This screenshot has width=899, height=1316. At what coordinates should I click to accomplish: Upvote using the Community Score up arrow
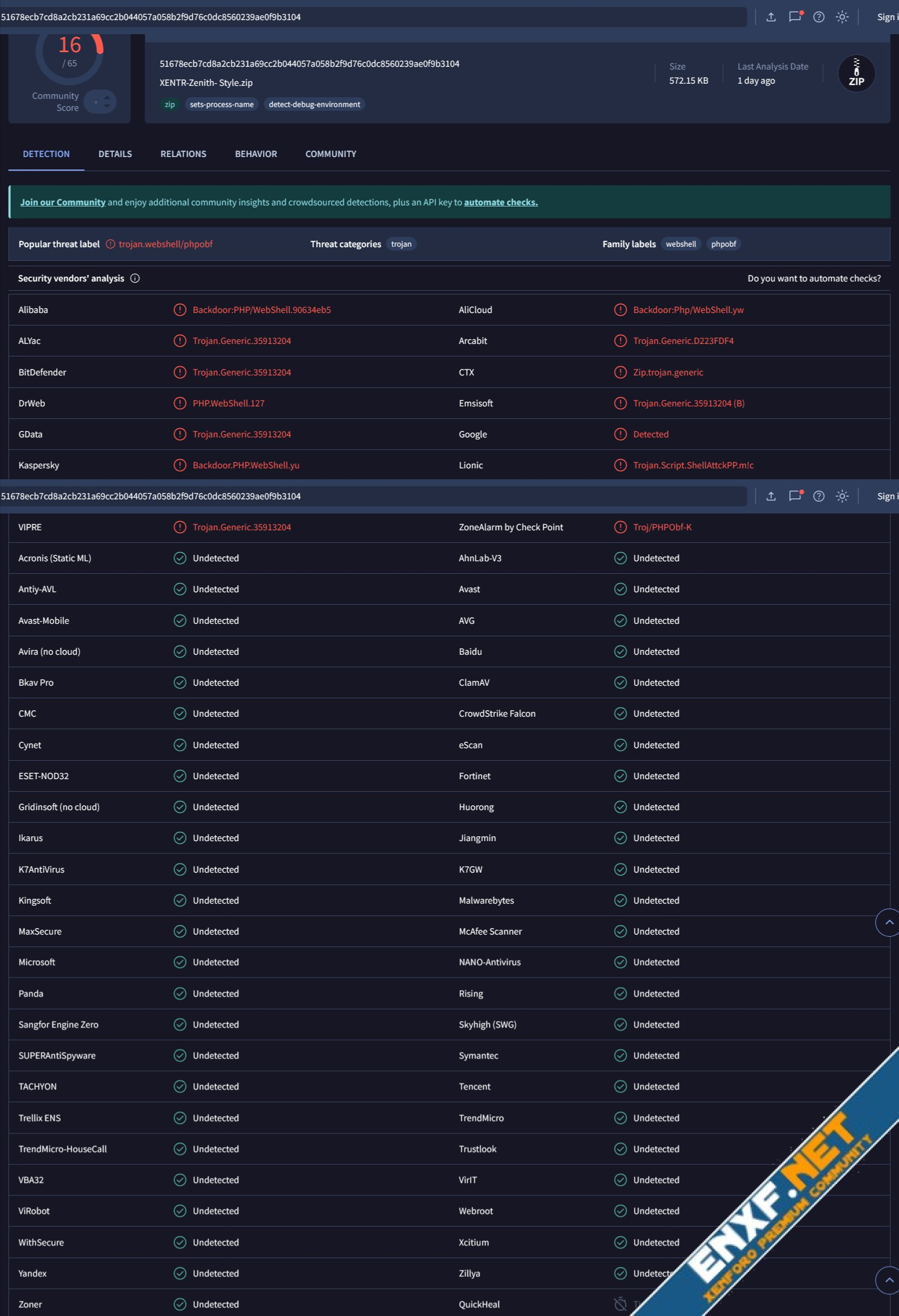107,98
